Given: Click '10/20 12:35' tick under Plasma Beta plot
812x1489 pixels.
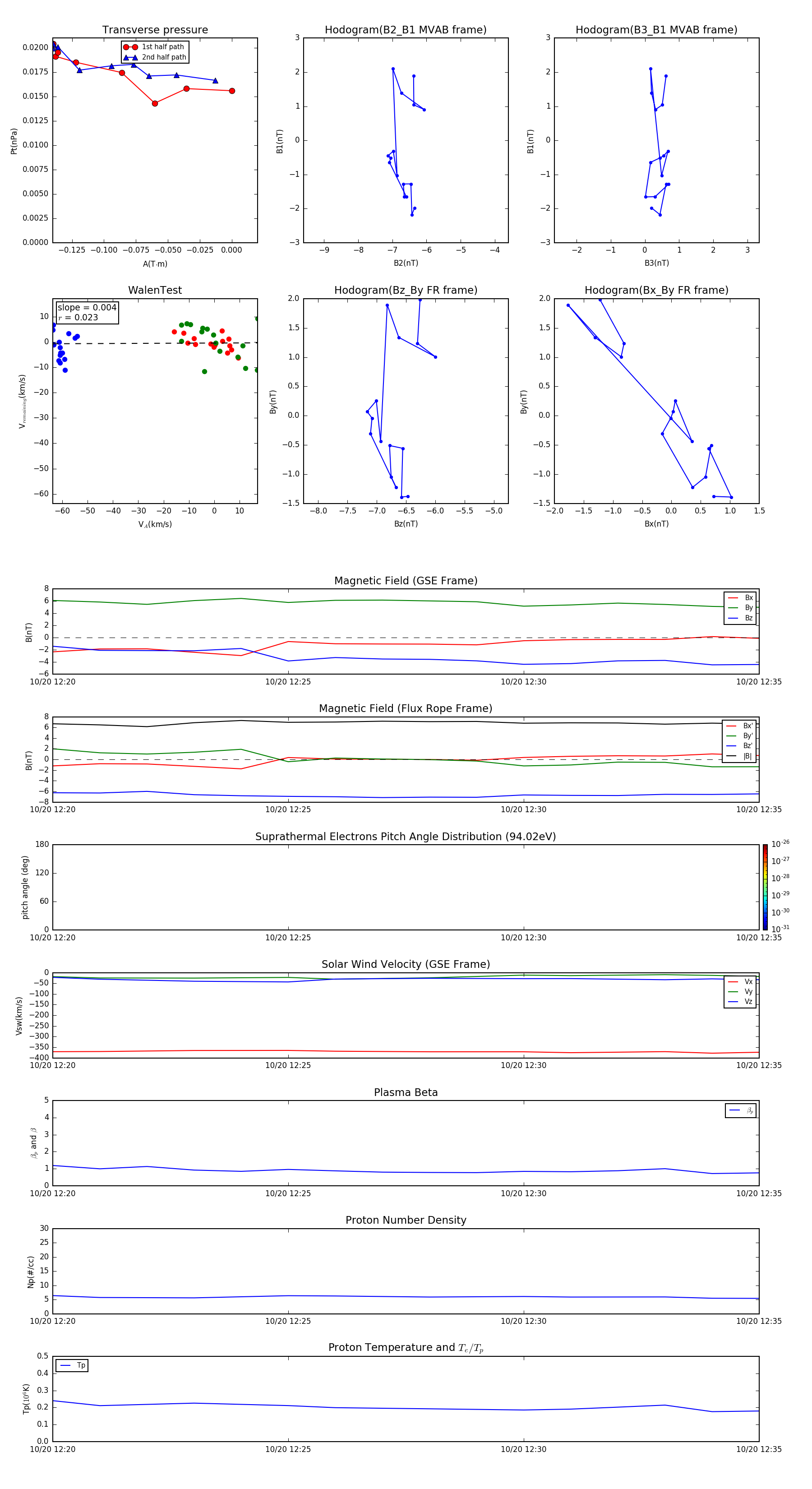Looking at the screenshot, I should (x=759, y=1193).
